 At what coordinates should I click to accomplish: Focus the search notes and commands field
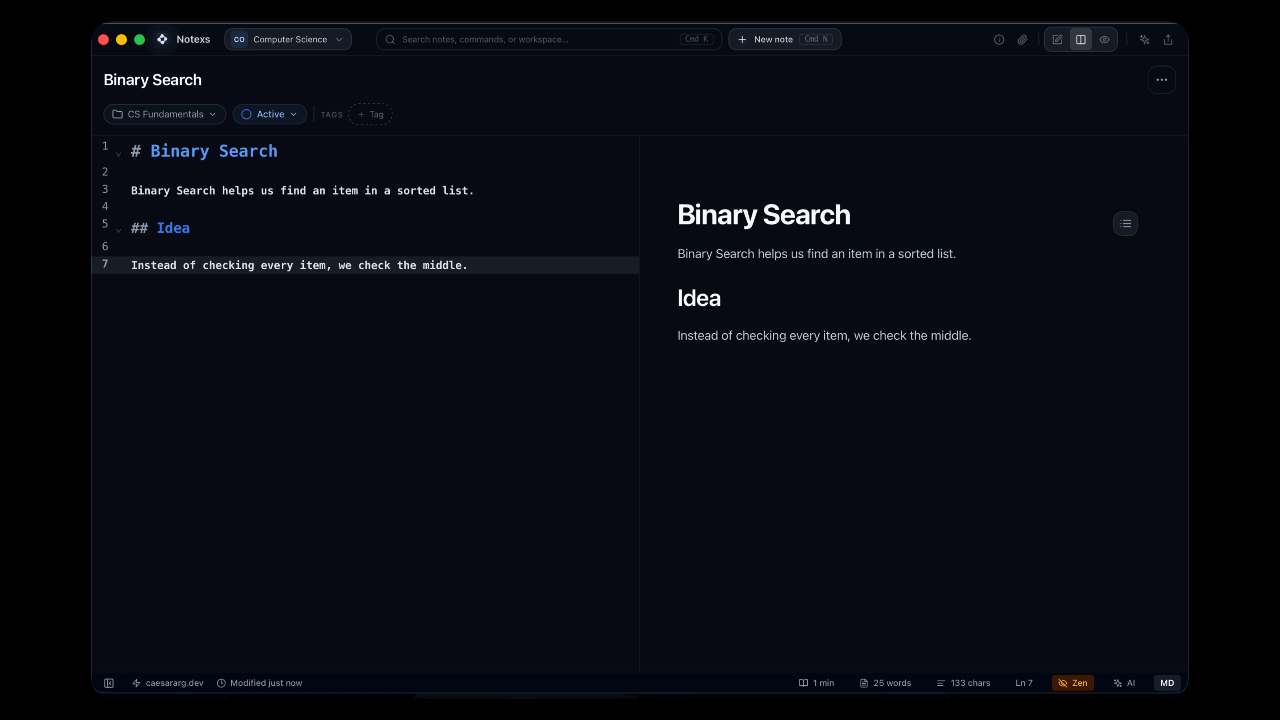(x=549, y=39)
